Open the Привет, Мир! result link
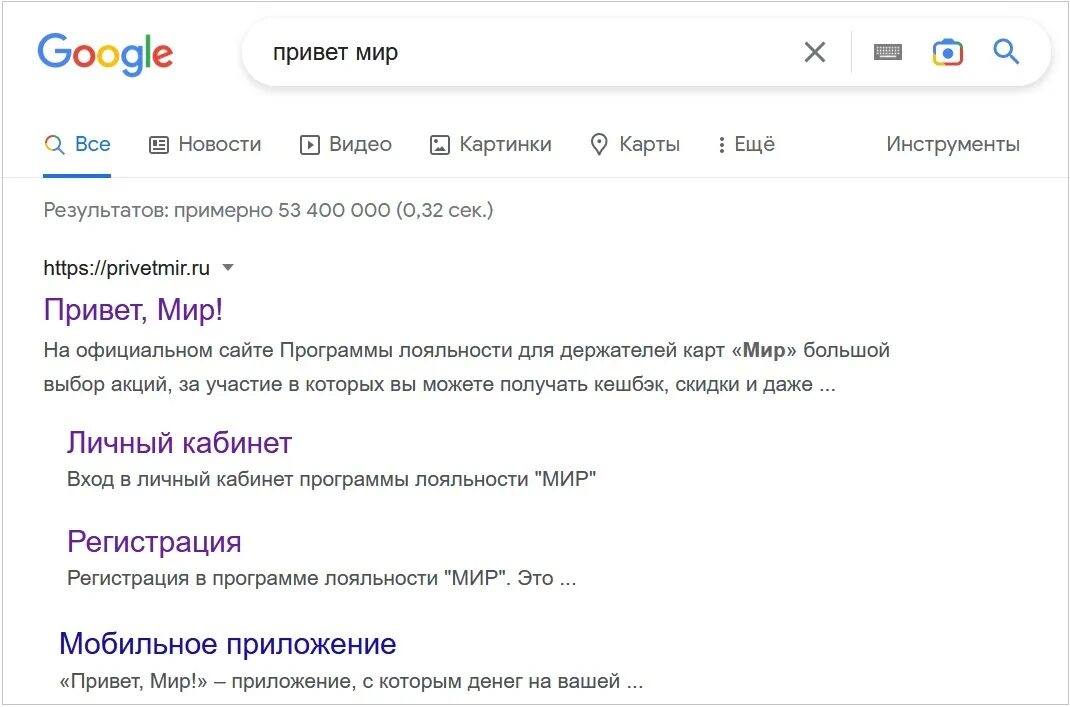 (x=134, y=311)
